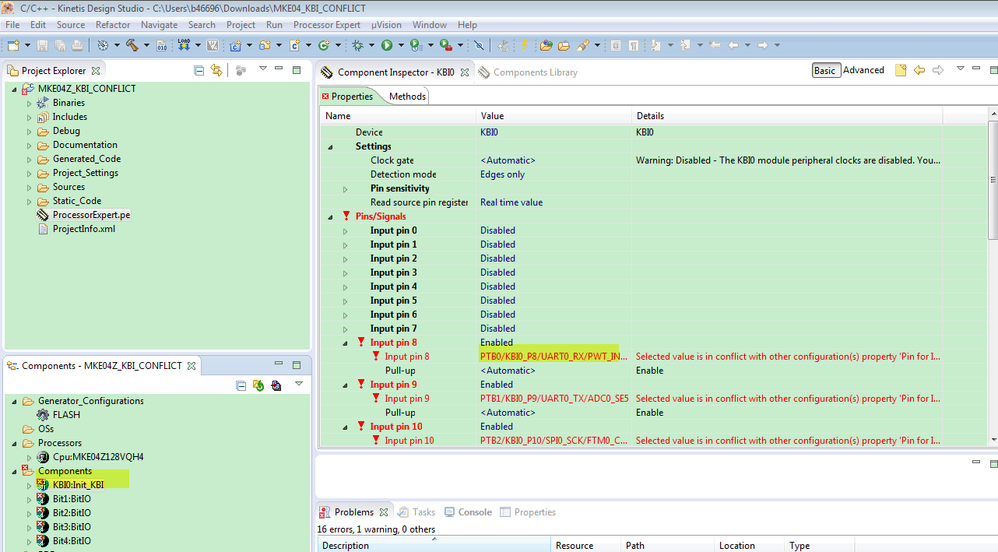
Task: Click the Disabled value for Input pin 0
Action: 498,230
